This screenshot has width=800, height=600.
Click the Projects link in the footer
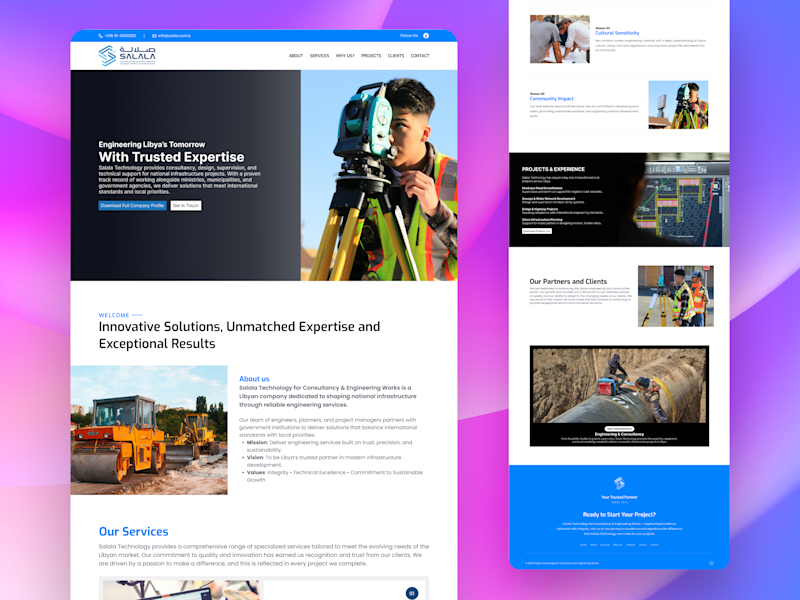631,545
